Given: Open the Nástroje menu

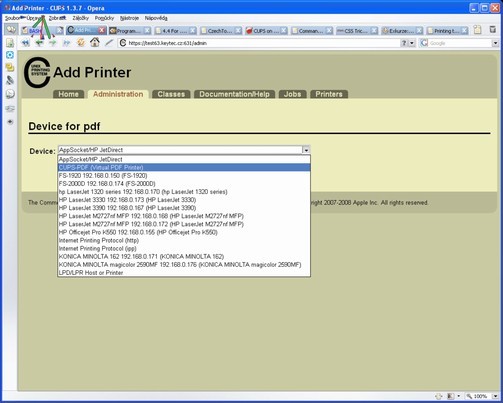Looking at the screenshot, I should click(129, 18).
